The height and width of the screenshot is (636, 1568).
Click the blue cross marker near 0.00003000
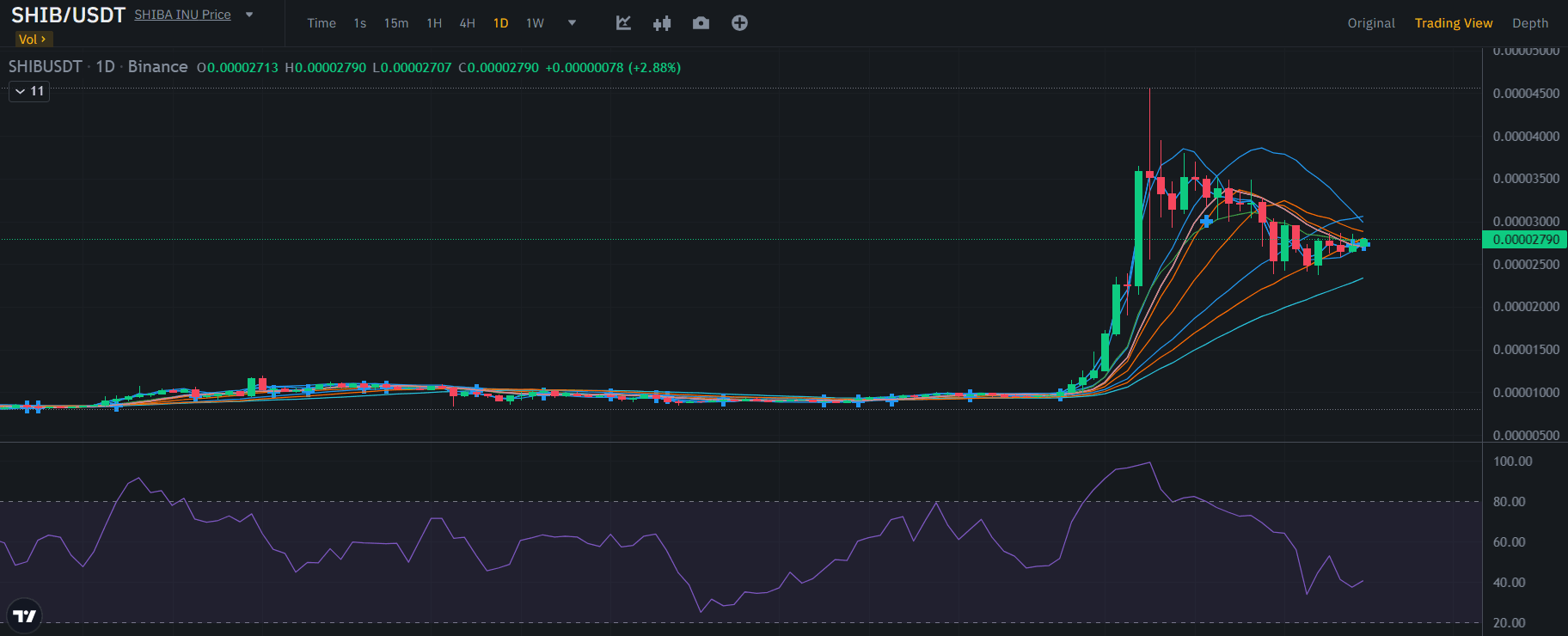(1206, 221)
